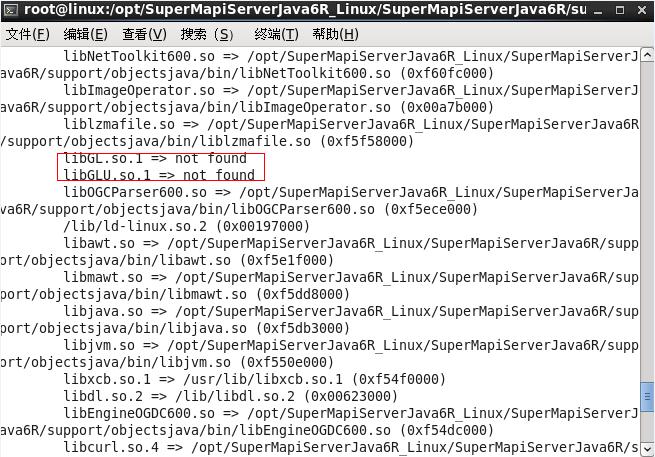Click the libGL.so.1 => not found line

click(x=155, y=158)
